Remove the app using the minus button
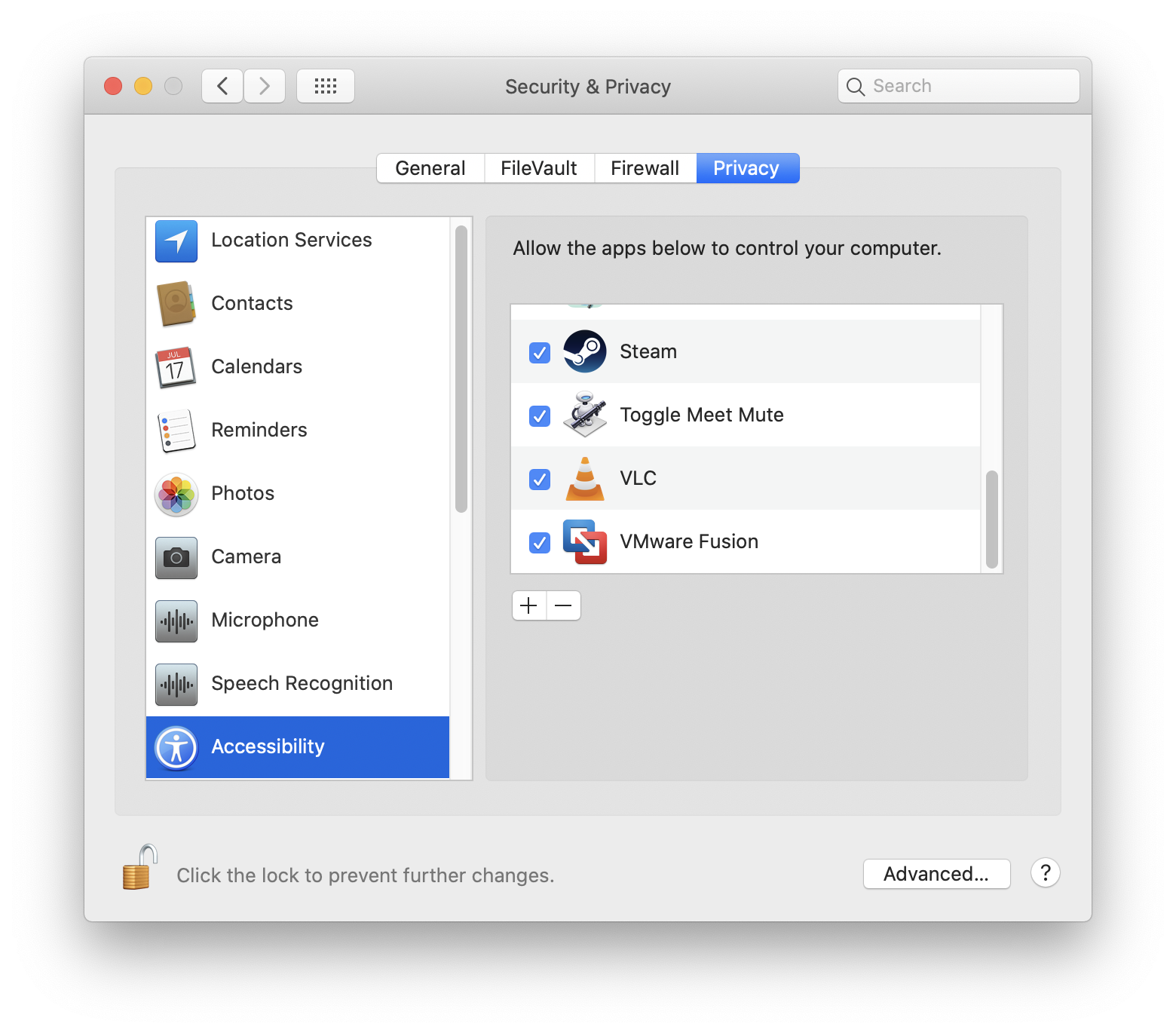 [x=563, y=605]
